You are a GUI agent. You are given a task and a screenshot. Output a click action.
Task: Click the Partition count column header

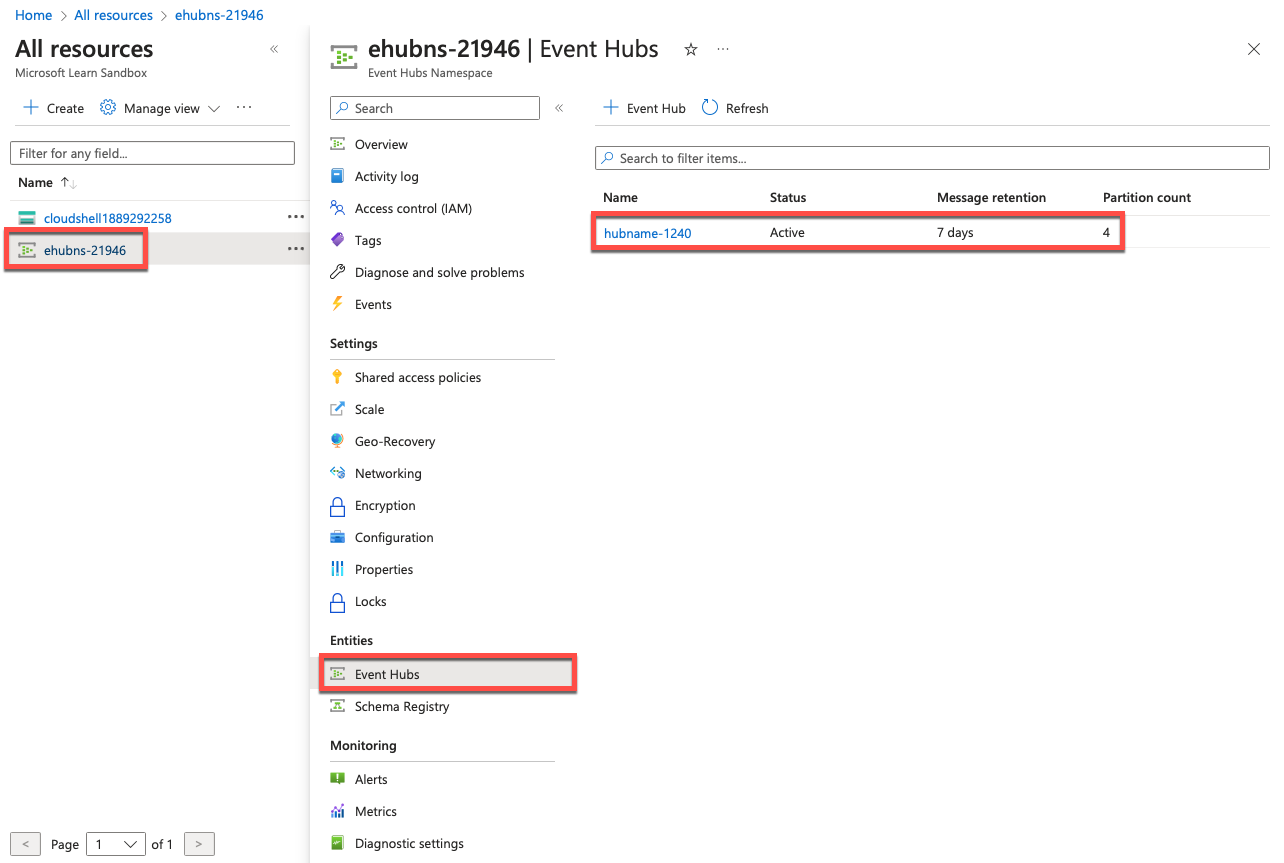(1147, 197)
